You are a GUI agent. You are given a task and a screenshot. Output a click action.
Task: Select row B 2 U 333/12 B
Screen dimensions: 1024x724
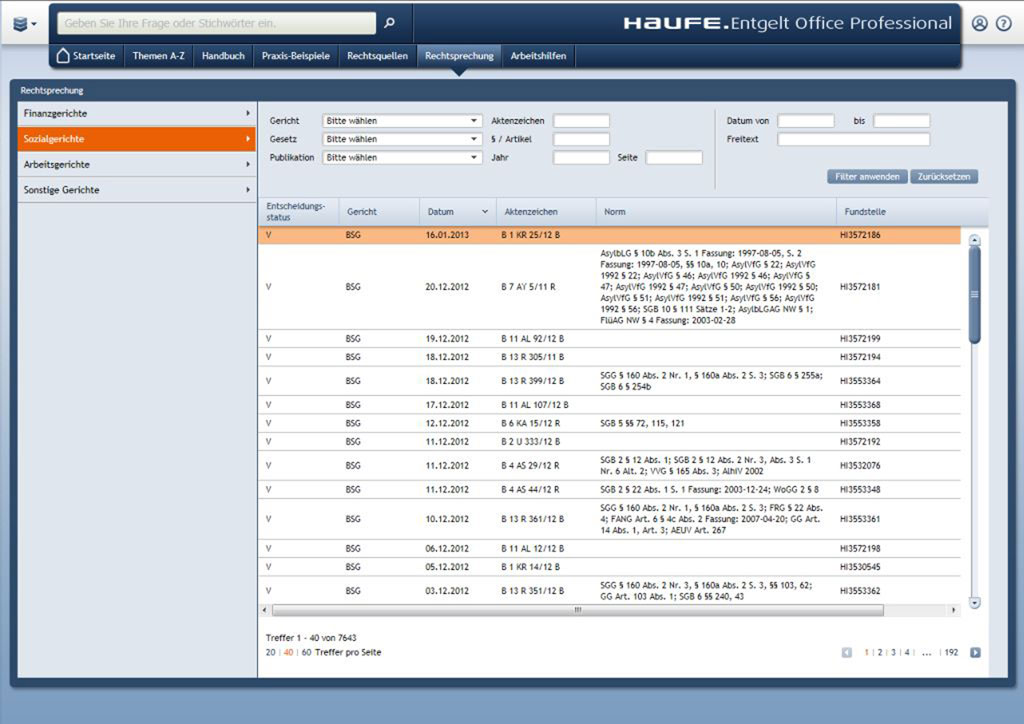(610, 441)
